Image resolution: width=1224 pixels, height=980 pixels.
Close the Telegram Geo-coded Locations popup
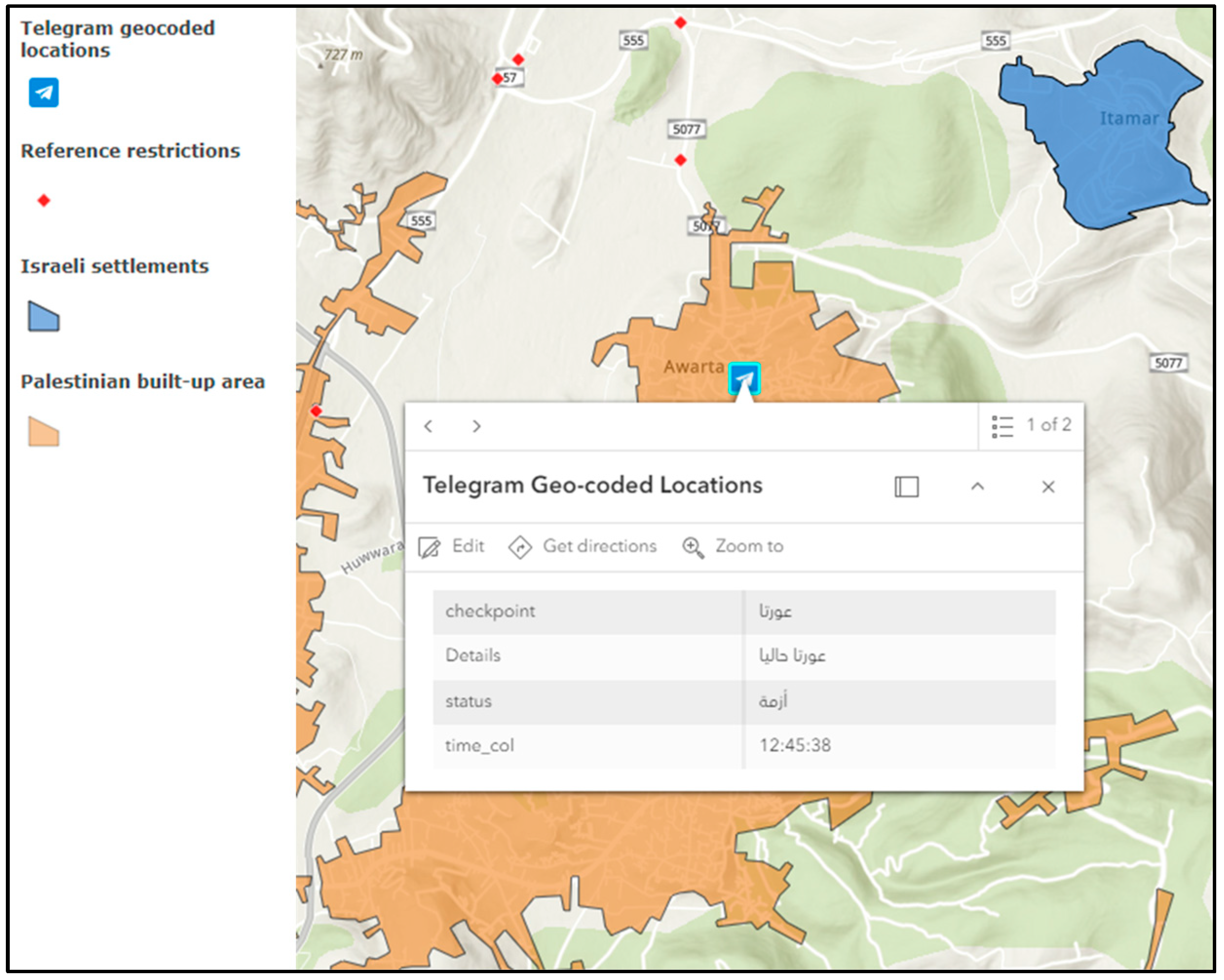[x=1048, y=487]
